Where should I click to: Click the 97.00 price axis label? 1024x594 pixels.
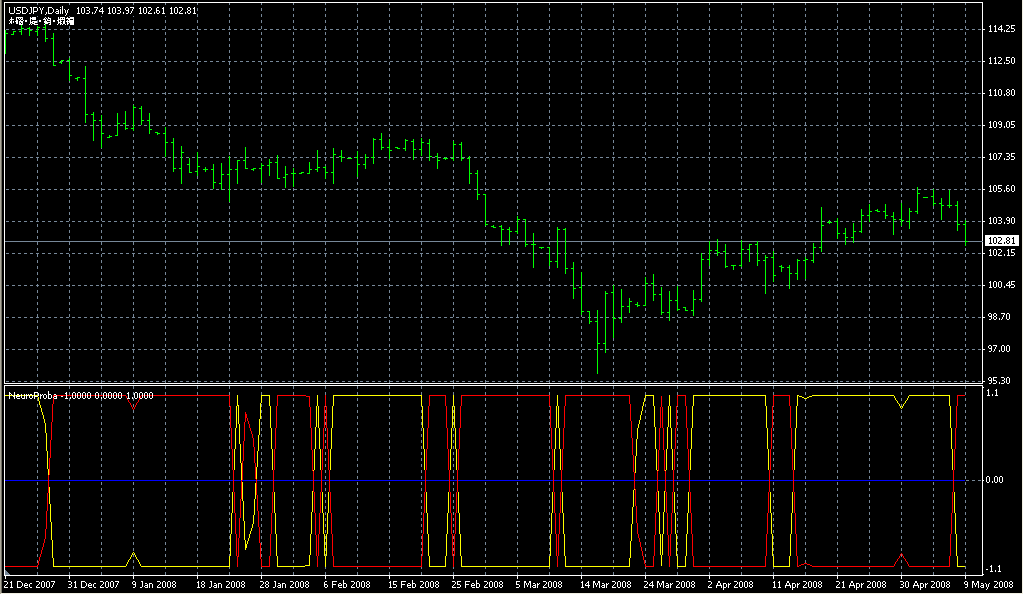pos(1000,349)
